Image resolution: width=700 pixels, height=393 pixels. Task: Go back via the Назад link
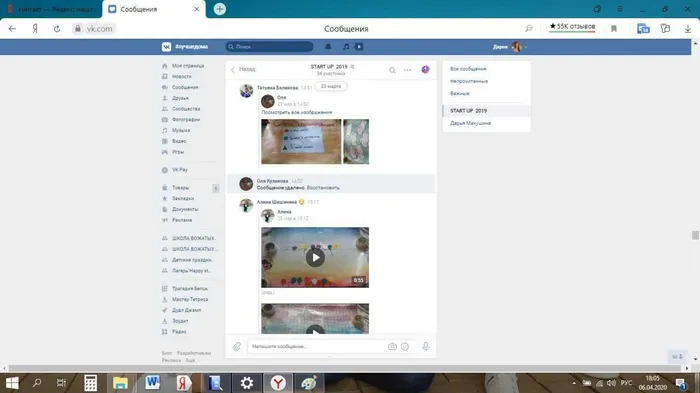pos(243,69)
